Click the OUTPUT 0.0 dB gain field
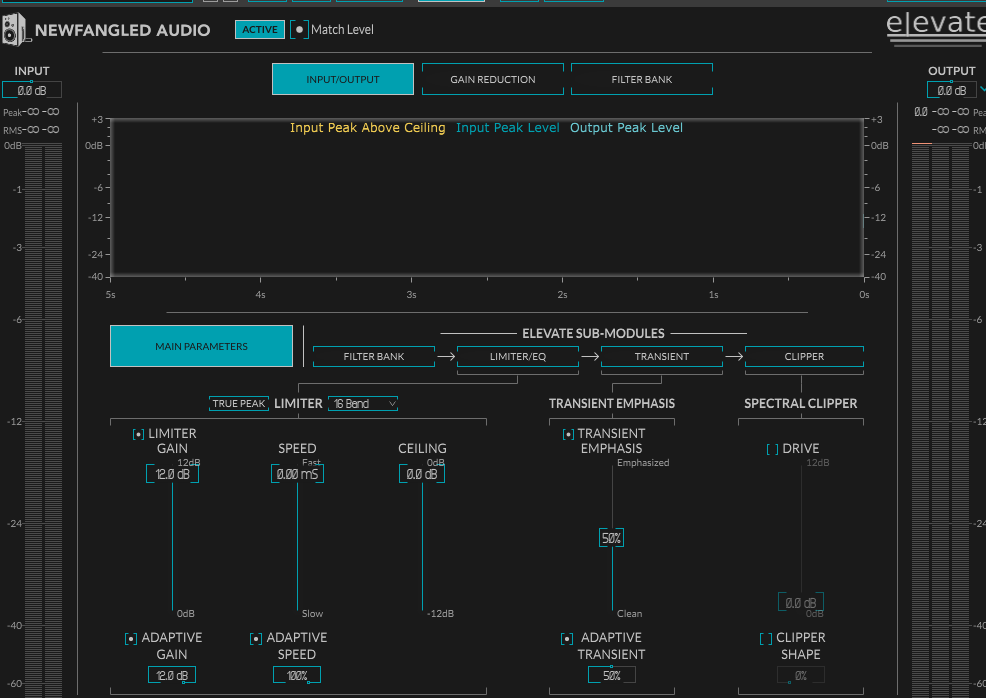The image size is (986, 698). pos(951,90)
